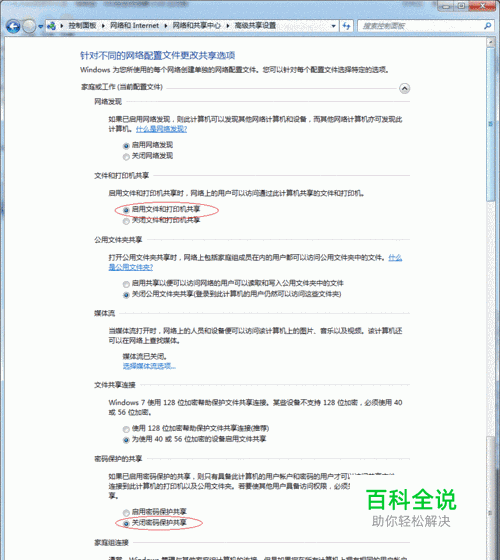Click the 网络发现 section heading
The image size is (500, 560).
click(108, 102)
